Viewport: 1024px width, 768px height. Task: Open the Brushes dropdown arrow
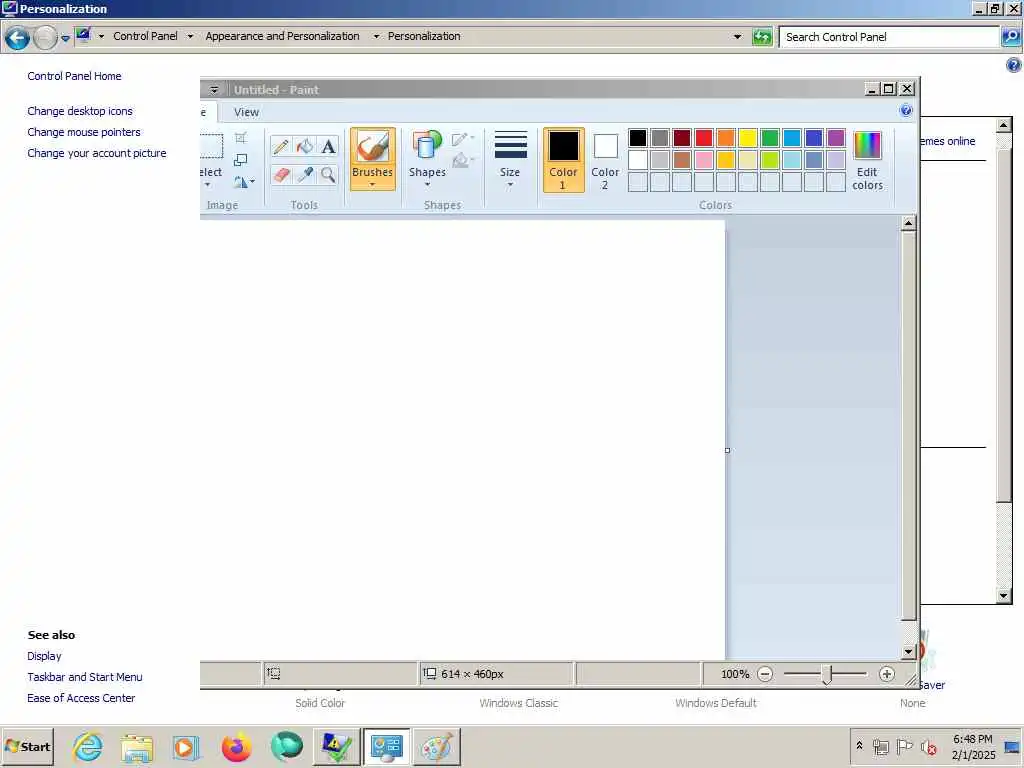(372, 185)
